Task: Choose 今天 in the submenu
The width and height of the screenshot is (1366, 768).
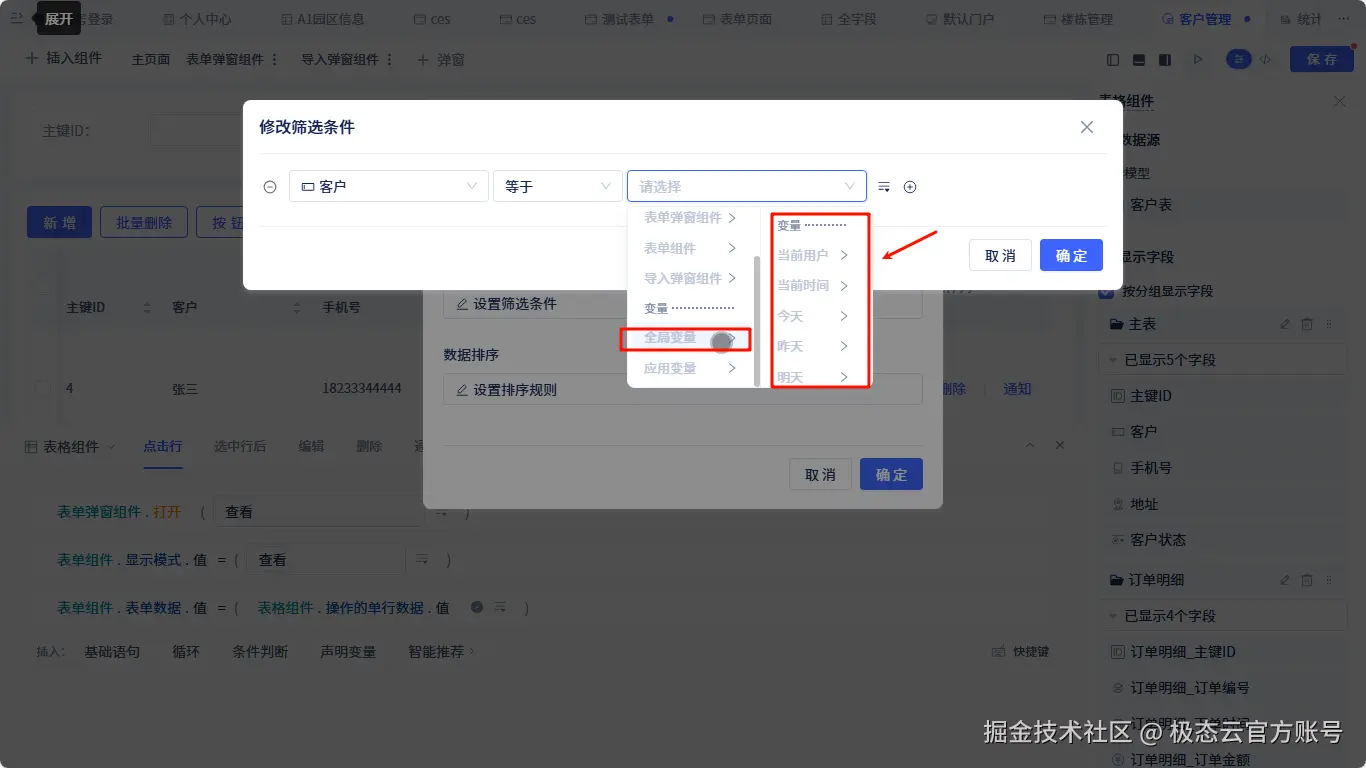Action: click(x=814, y=316)
